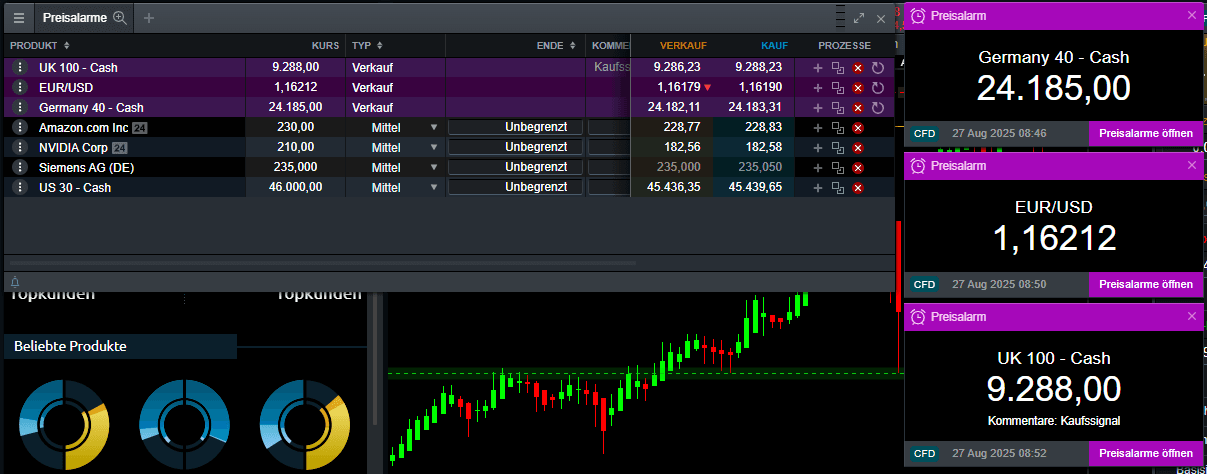The height and width of the screenshot is (474, 1207).
Task: Open Typ dropdown for US 30 - Cash
Action: pyautogui.click(x=433, y=187)
